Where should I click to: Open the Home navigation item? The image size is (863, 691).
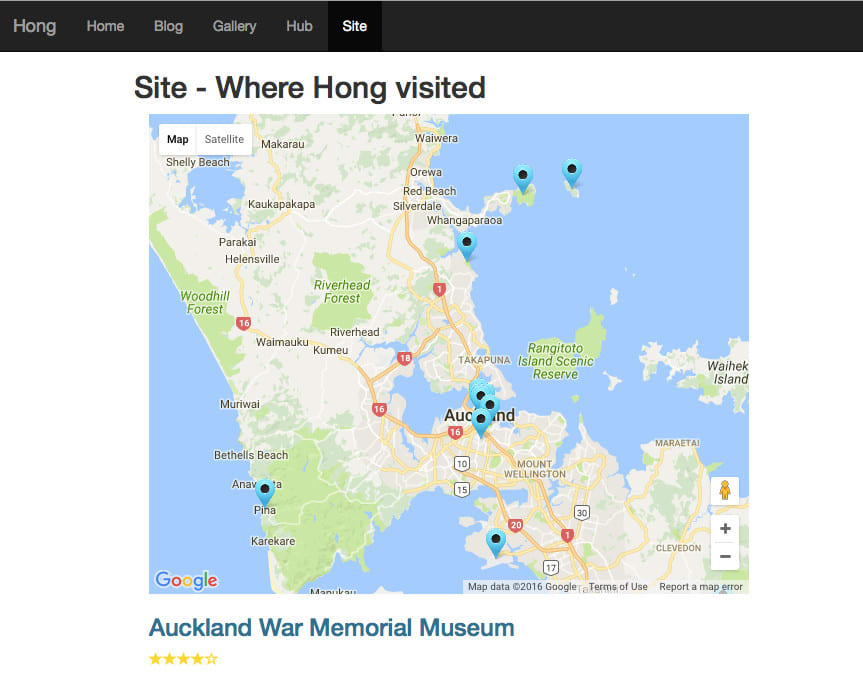[105, 26]
